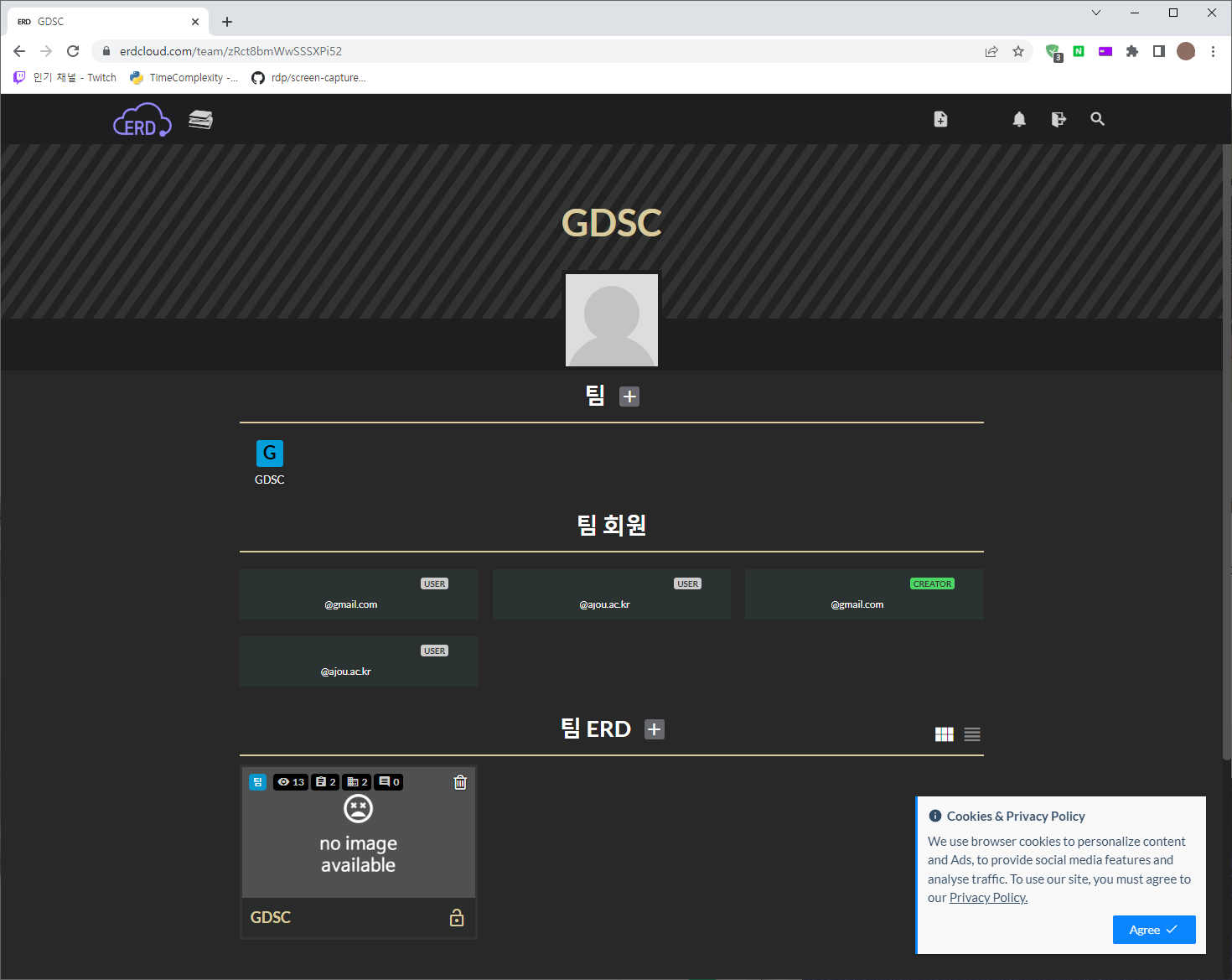This screenshot has height=980, width=1232.
Task: Add a new team with plus icon
Action: 629,397
